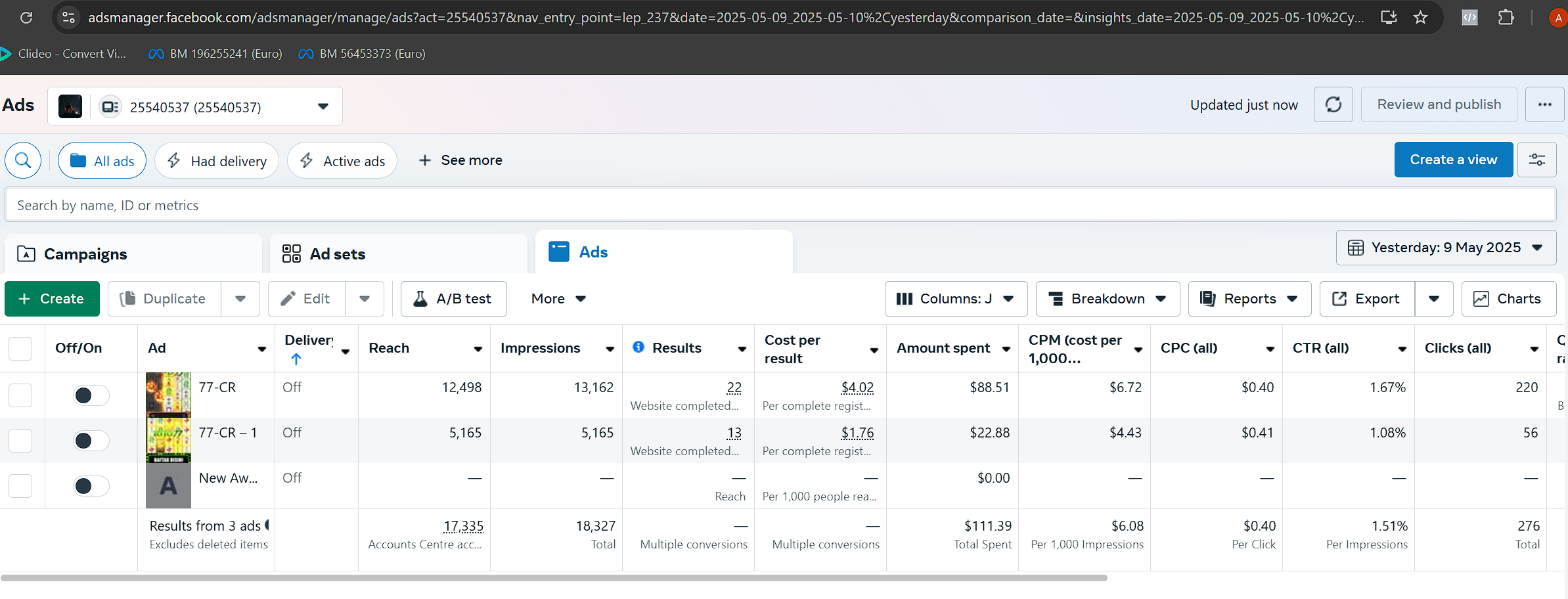The width and height of the screenshot is (1568, 599).
Task: Click the view settings sliders icon
Action: point(1536,160)
